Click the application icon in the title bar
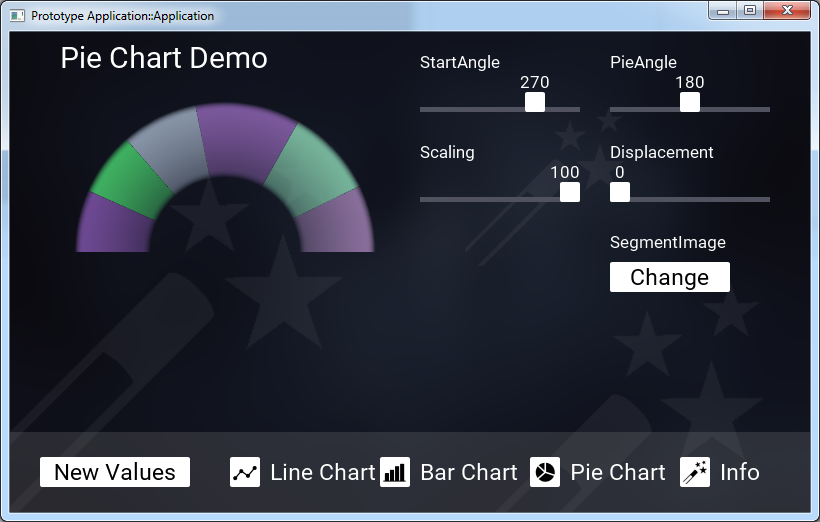The image size is (820, 522). point(17,16)
